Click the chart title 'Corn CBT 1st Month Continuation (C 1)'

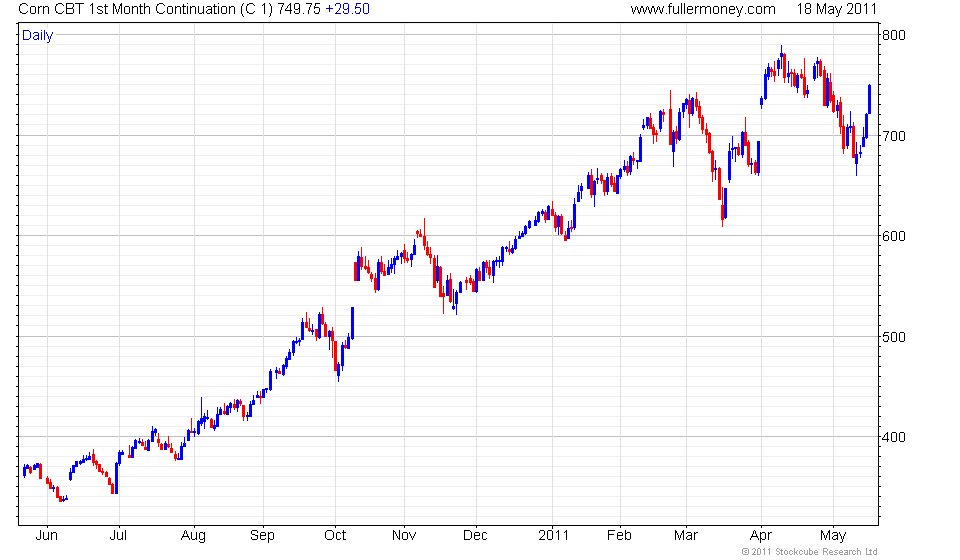click(x=145, y=9)
